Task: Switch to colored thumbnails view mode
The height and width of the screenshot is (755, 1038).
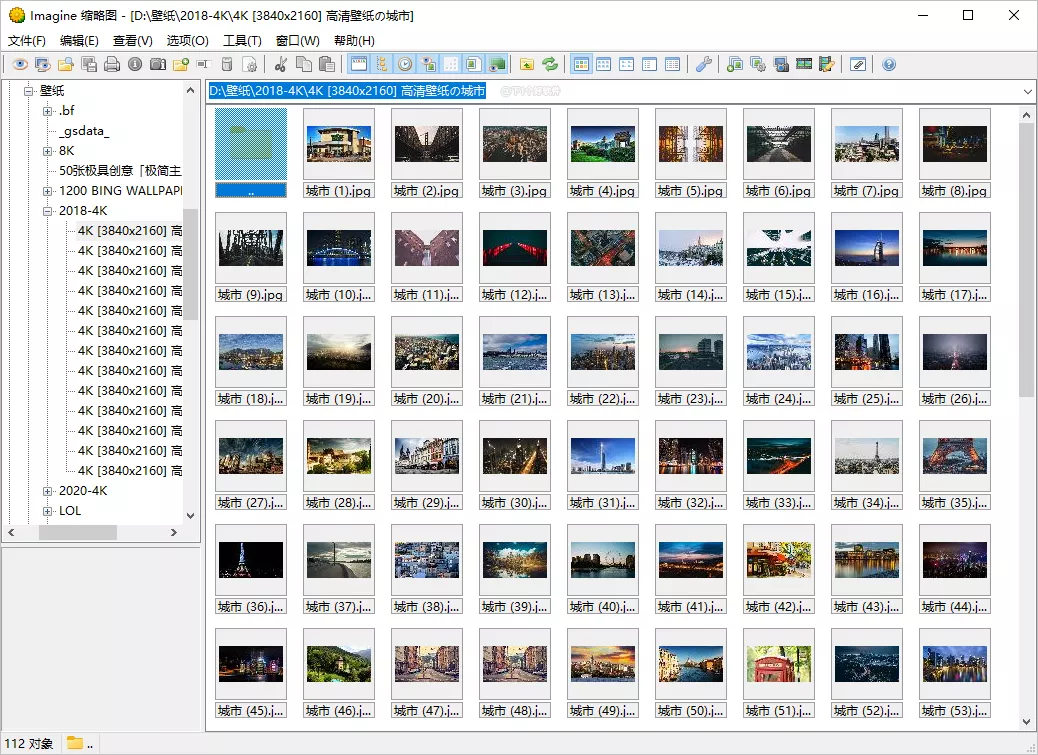Action: coord(581,64)
